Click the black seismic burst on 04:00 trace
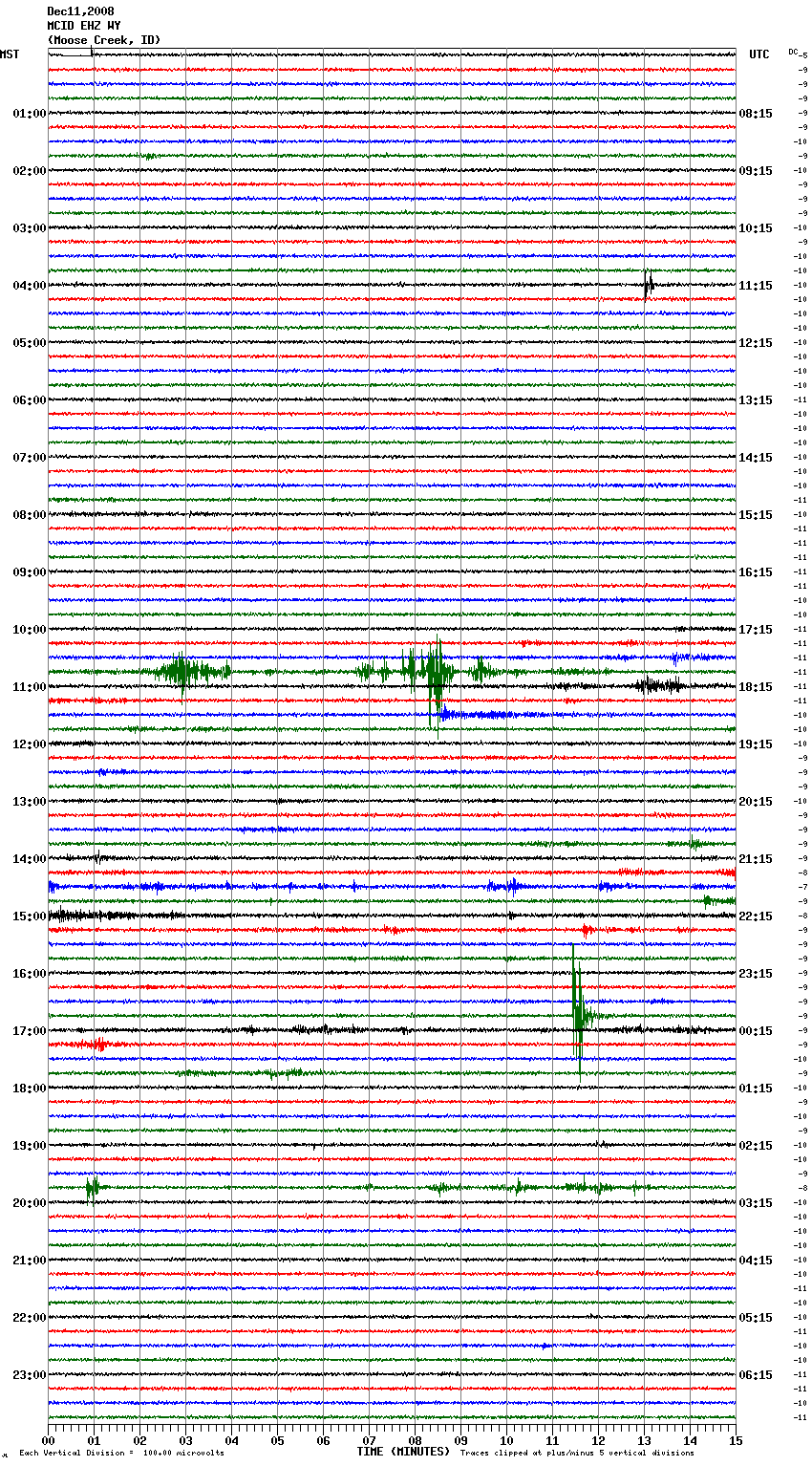 point(649,285)
